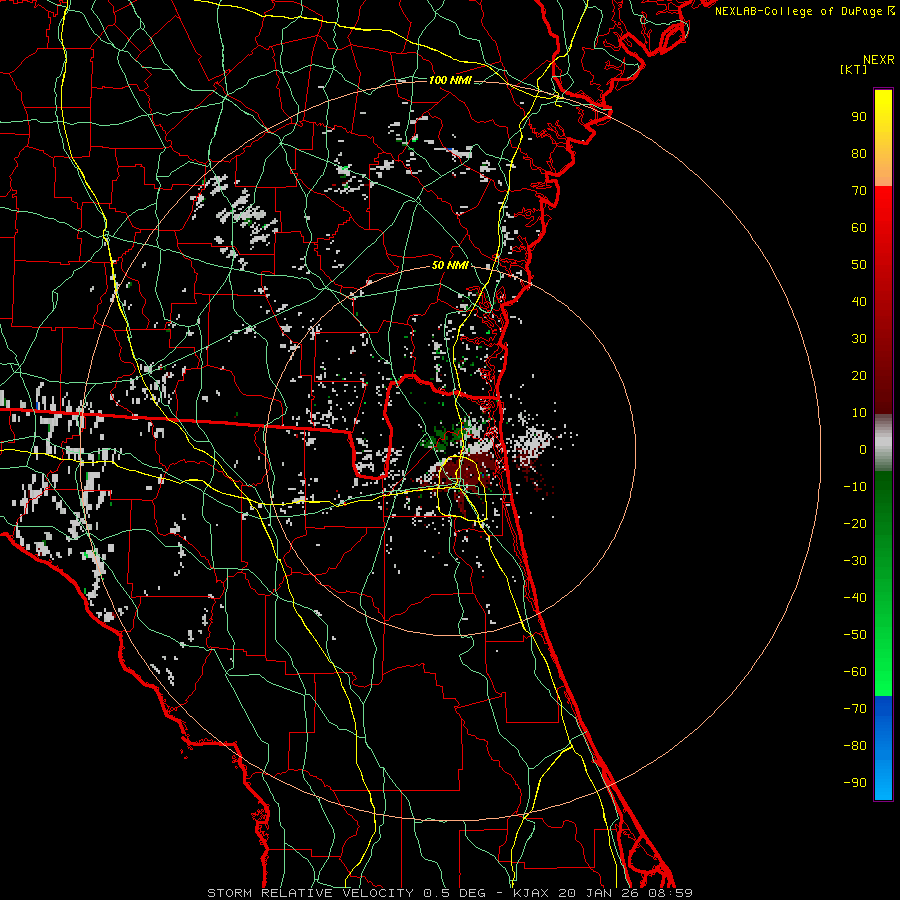Select the -60 value on velocity scale
Image resolution: width=900 pixels, height=900 pixels.
click(855, 672)
